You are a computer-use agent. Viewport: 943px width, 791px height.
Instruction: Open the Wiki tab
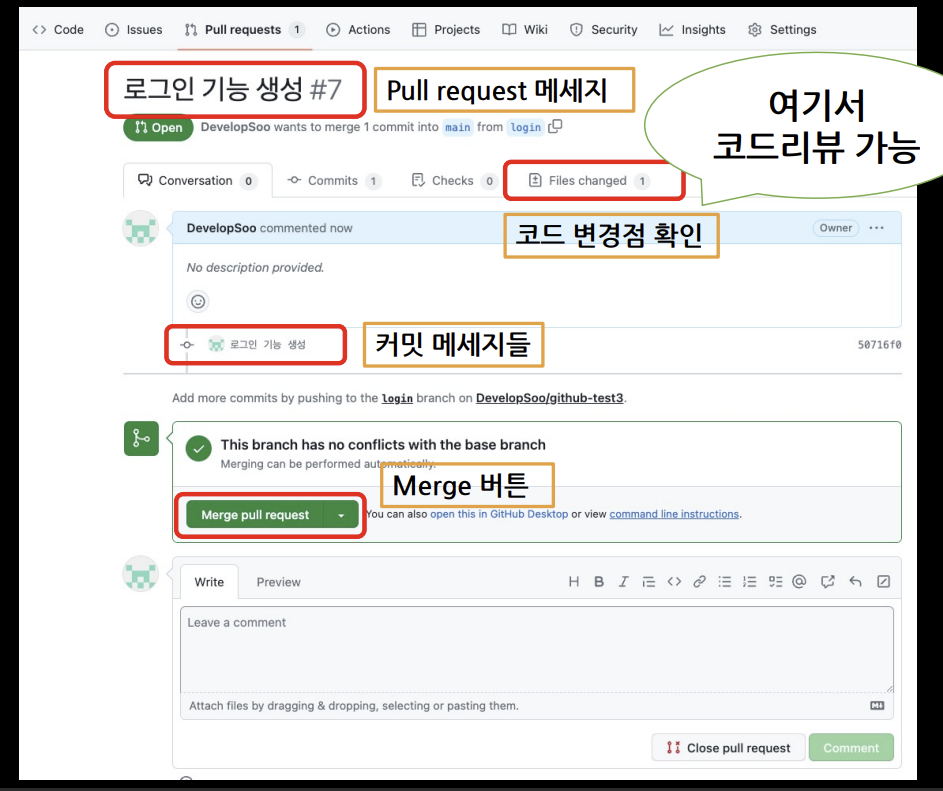(524, 29)
